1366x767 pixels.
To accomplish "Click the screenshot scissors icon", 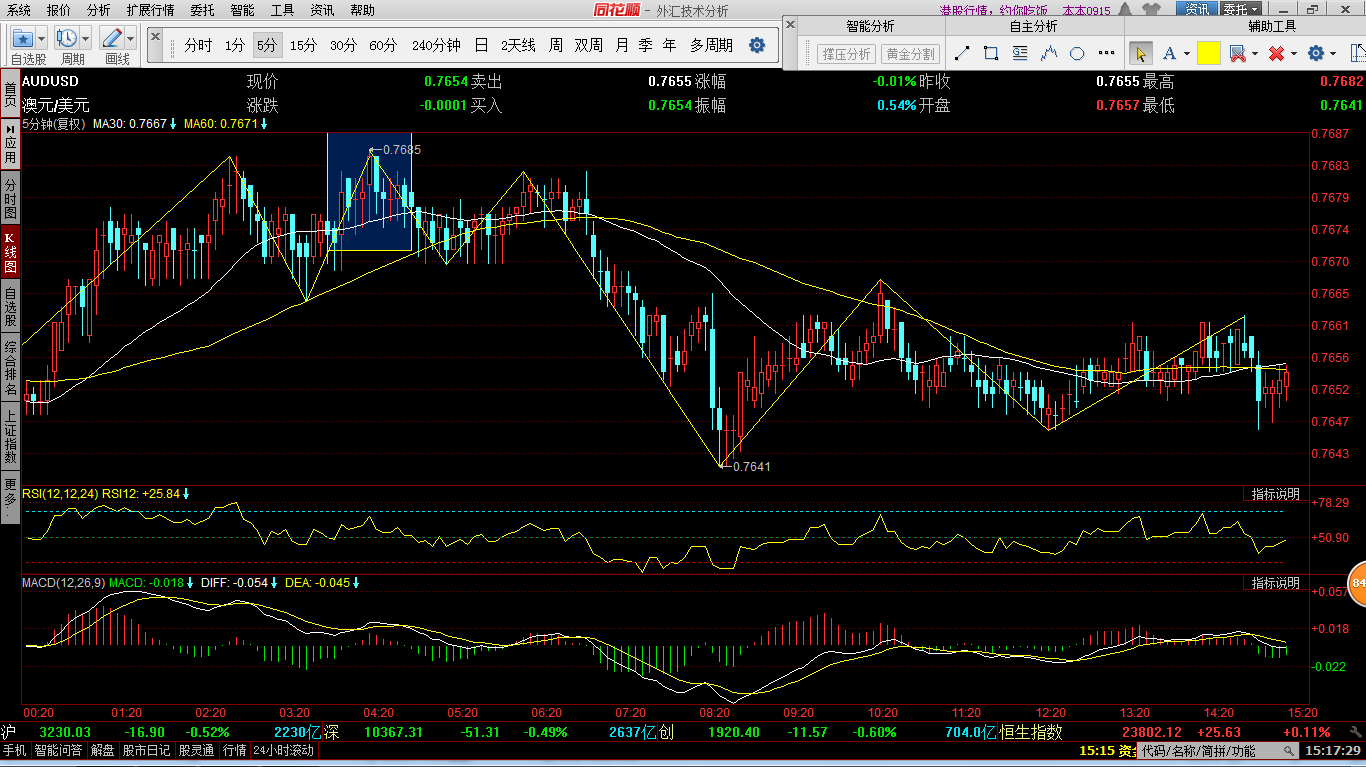I will pos(1237,54).
